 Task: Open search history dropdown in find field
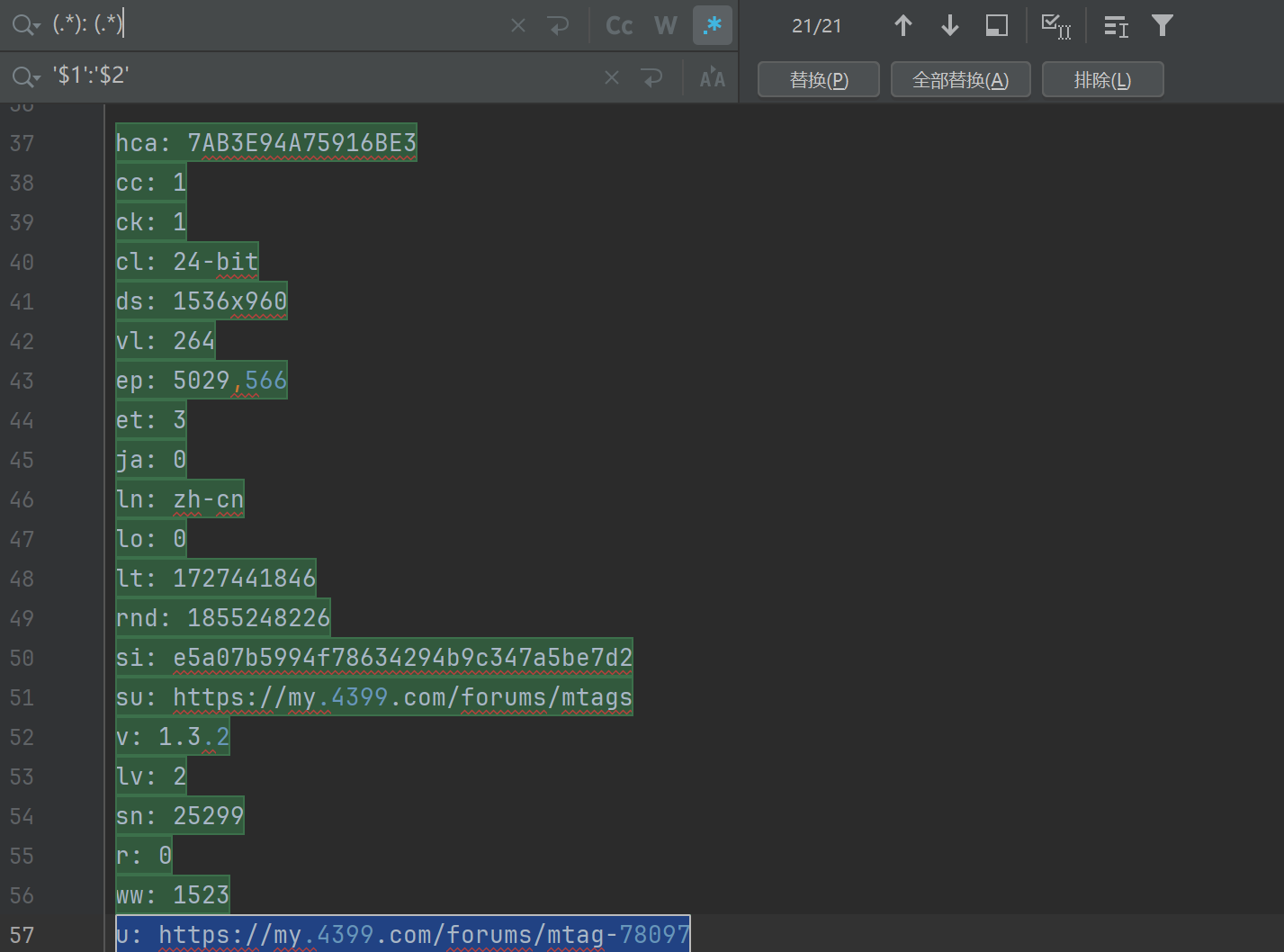coord(25,25)
